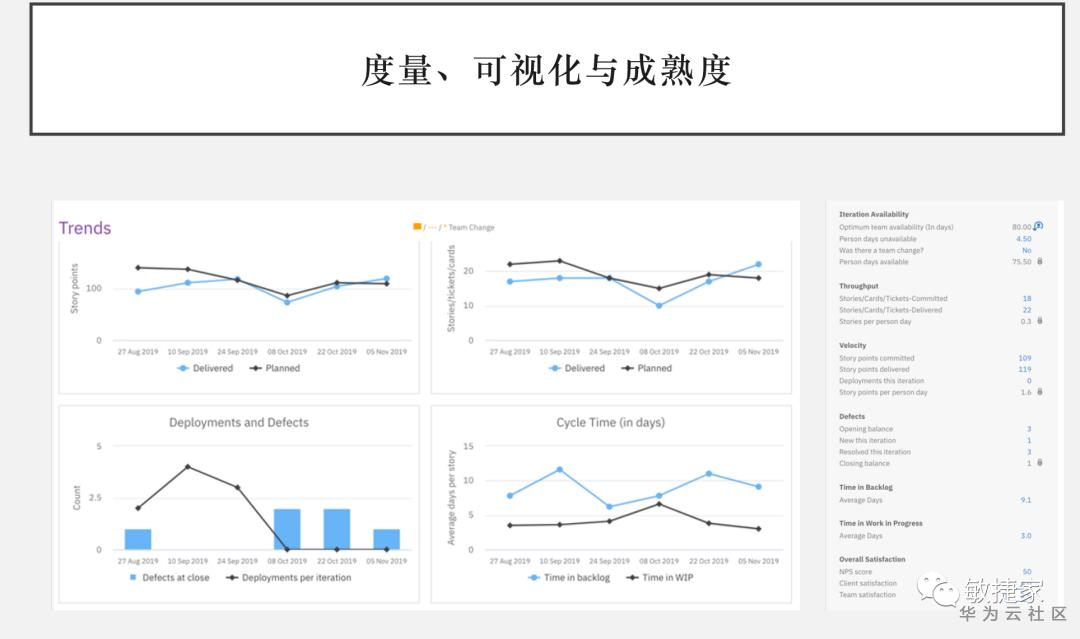Click the NPS score value 50
This screenshot has width=1080, height=639.
[x=1027, y=572]
